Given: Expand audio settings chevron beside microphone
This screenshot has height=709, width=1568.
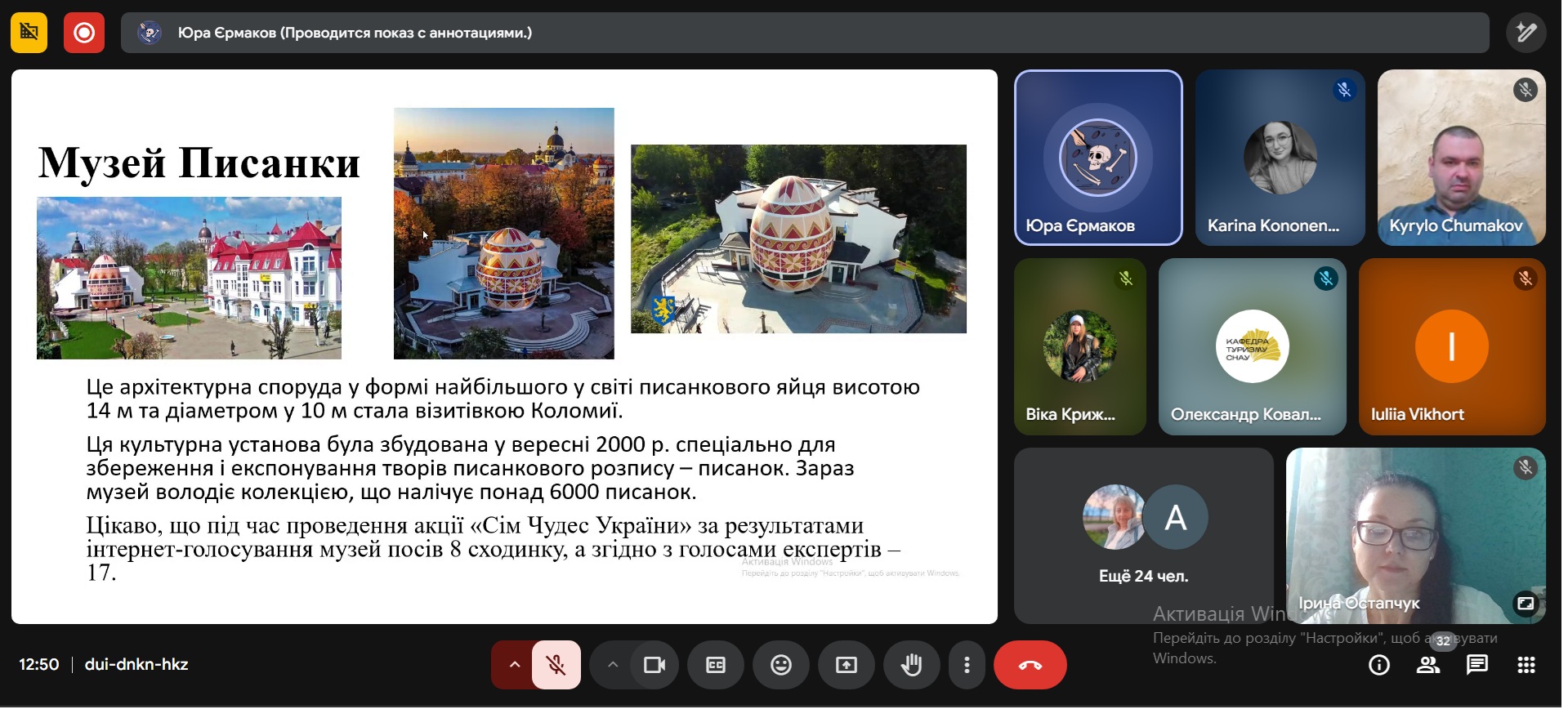Looking at the screenshot, I should coord(514,665).
